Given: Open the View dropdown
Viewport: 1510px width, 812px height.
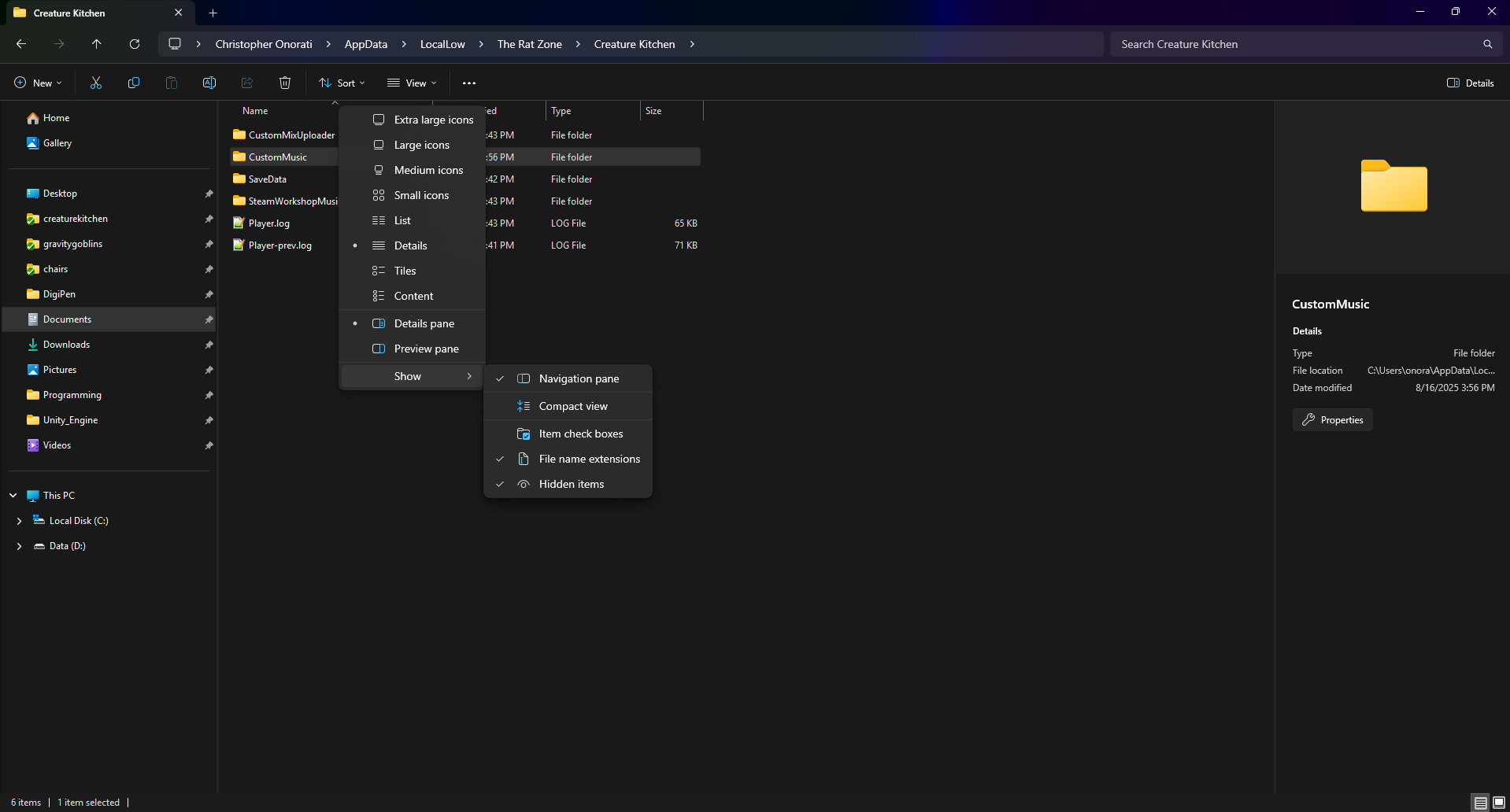Looking at the screenshot, I should point(412,83).
